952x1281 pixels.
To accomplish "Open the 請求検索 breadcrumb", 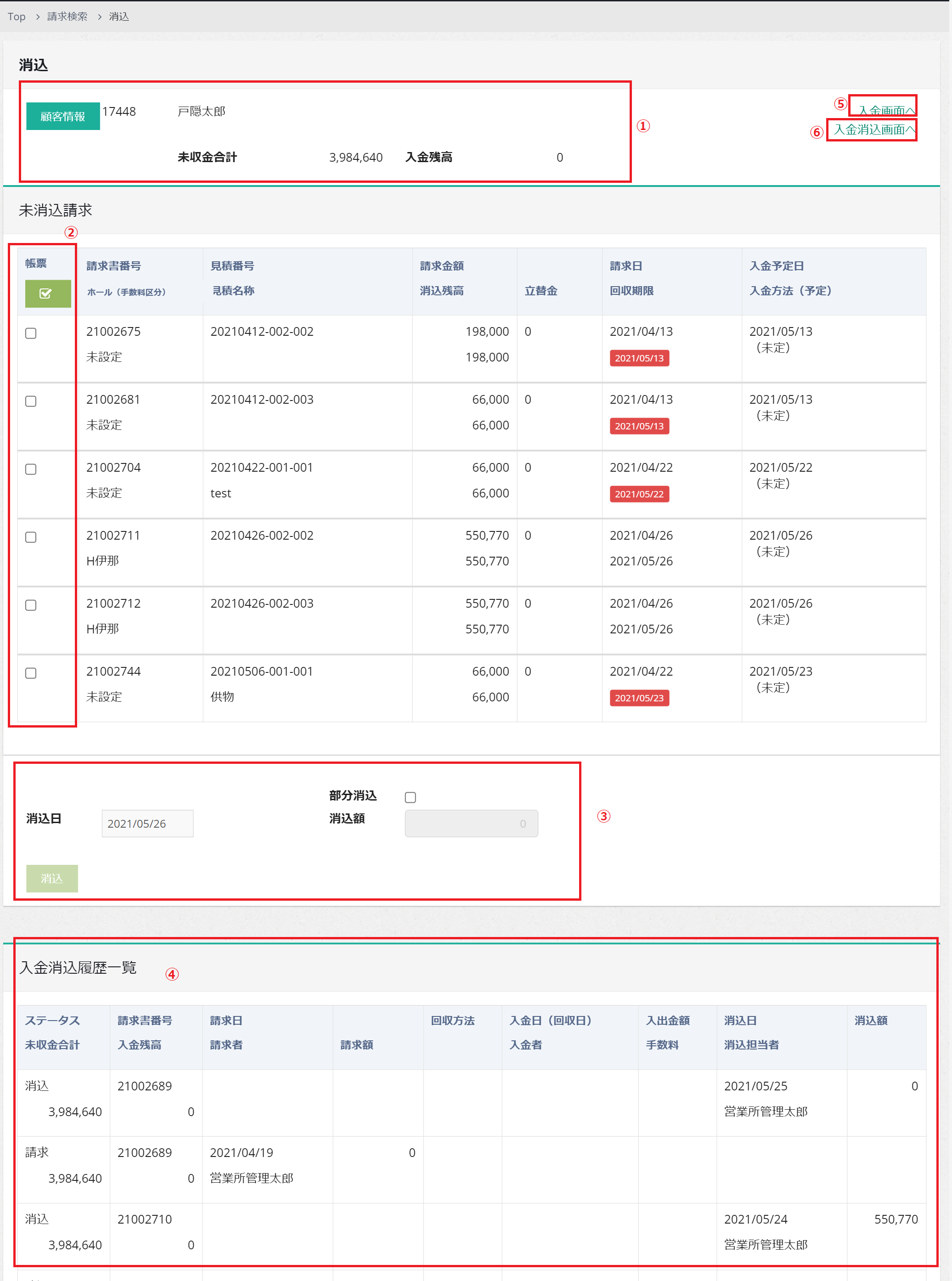I will click(68, 17).
